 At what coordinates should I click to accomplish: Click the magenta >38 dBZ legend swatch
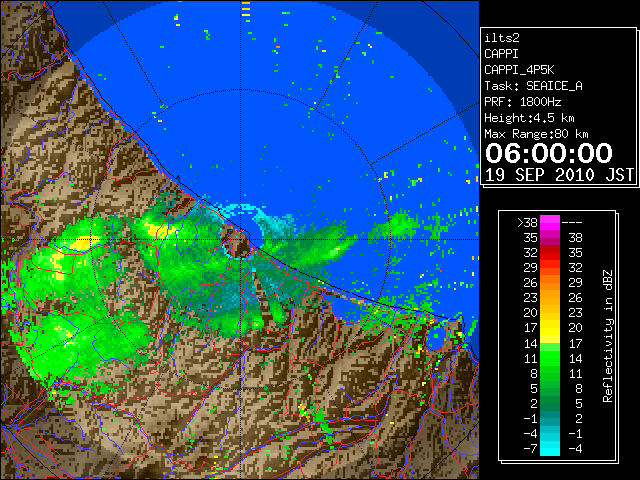(550, 222)
